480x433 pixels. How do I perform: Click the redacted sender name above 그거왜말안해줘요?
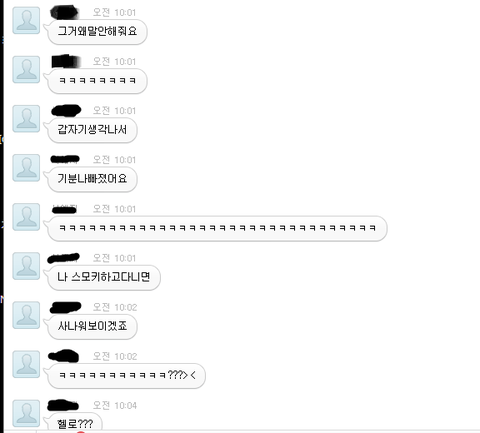(x=64, y=12)
